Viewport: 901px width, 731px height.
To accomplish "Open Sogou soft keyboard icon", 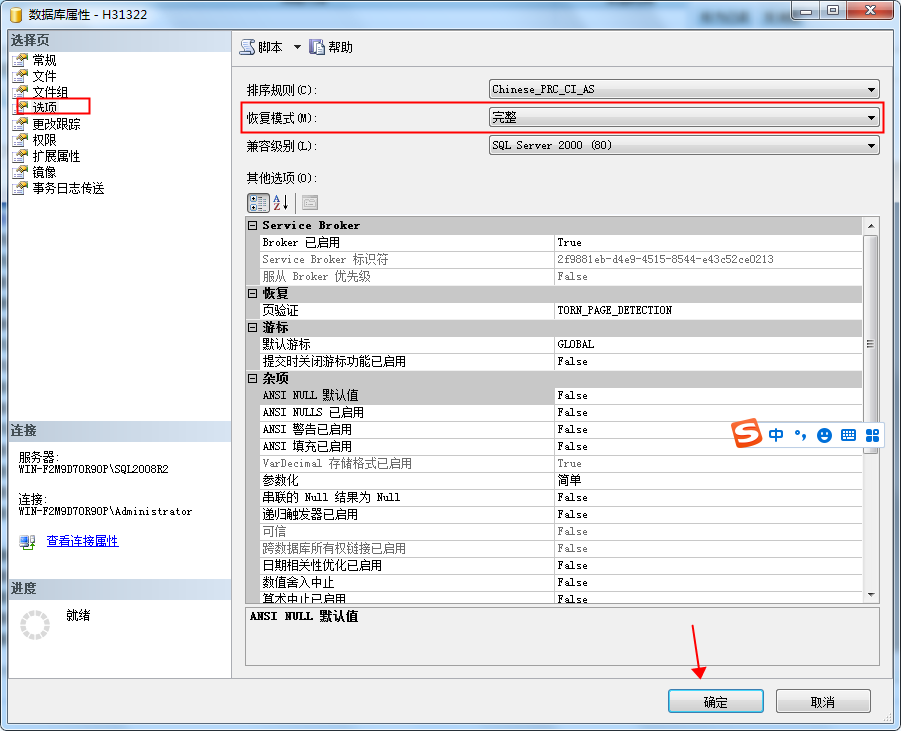I will point(848,435).
